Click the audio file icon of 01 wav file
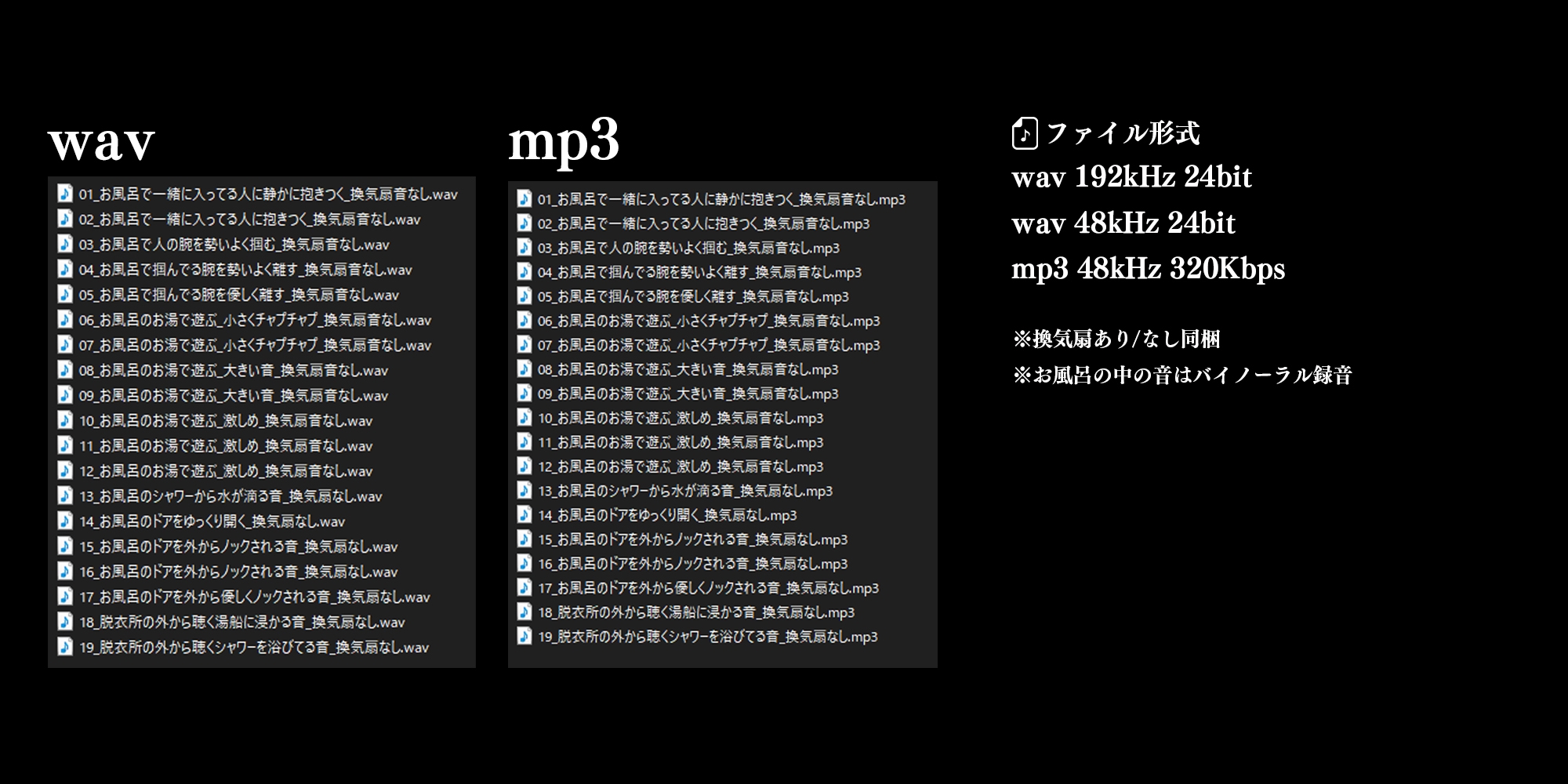The width and height of the screenshot is (1568, 784). click(65, 194)
